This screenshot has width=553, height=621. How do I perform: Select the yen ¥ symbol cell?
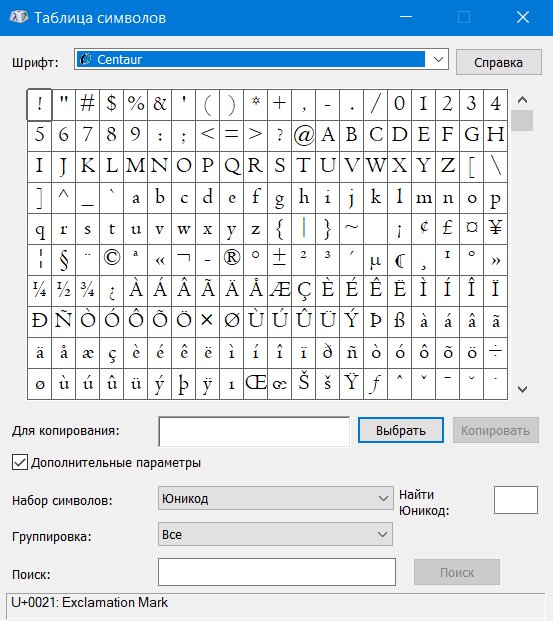496,229
